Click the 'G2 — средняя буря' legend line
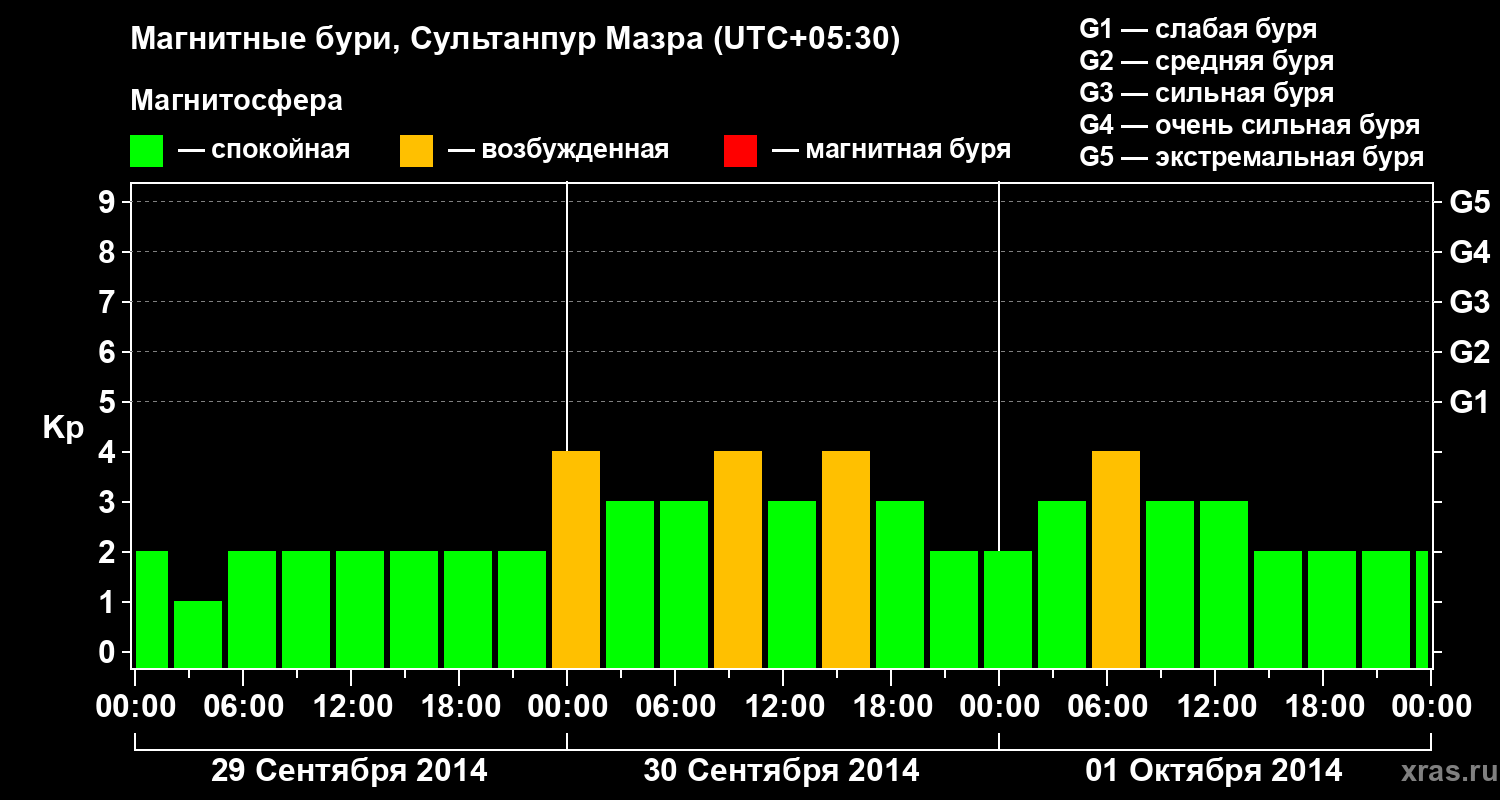 (x=1206, y=61)
